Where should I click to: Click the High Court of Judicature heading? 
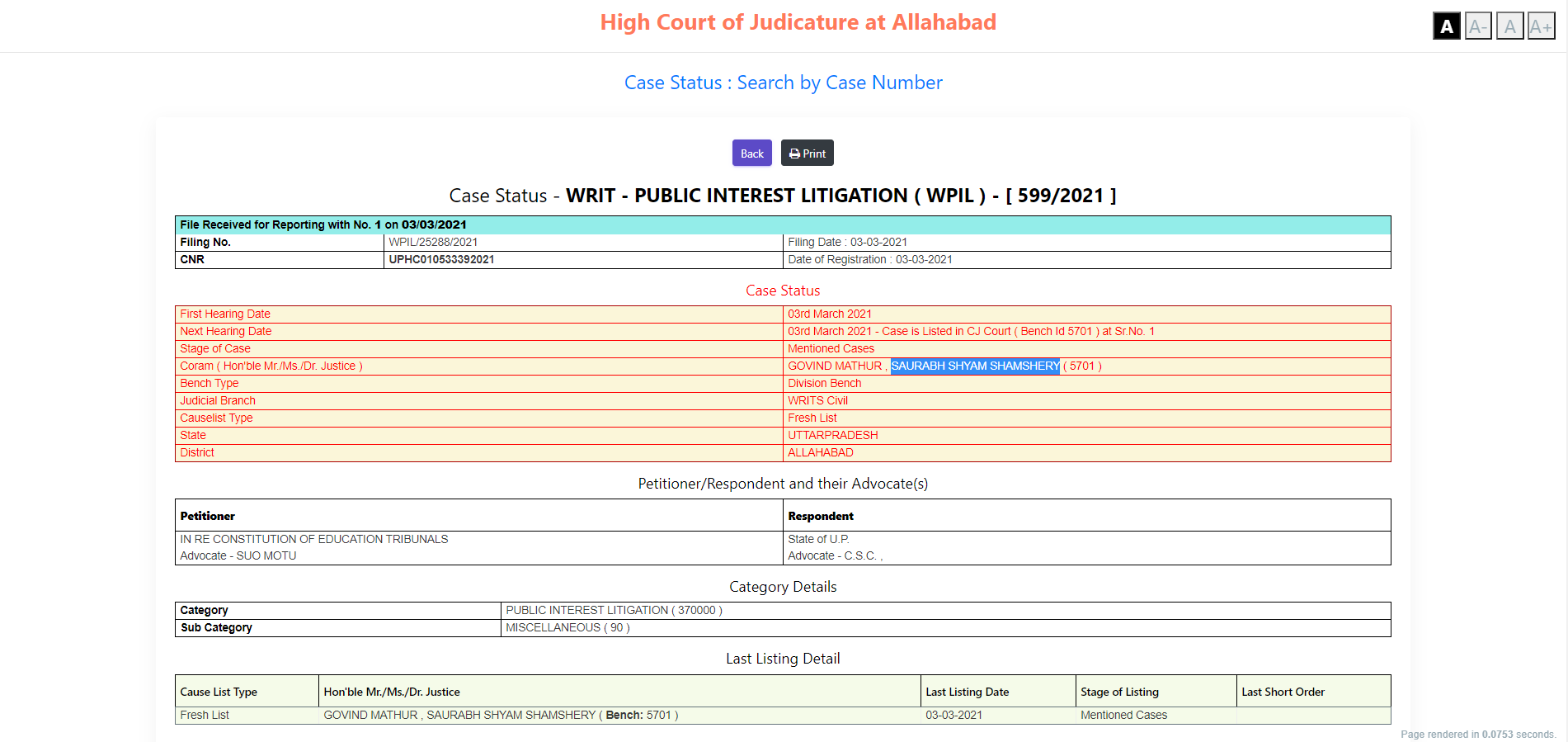click(x=798, y=22)
